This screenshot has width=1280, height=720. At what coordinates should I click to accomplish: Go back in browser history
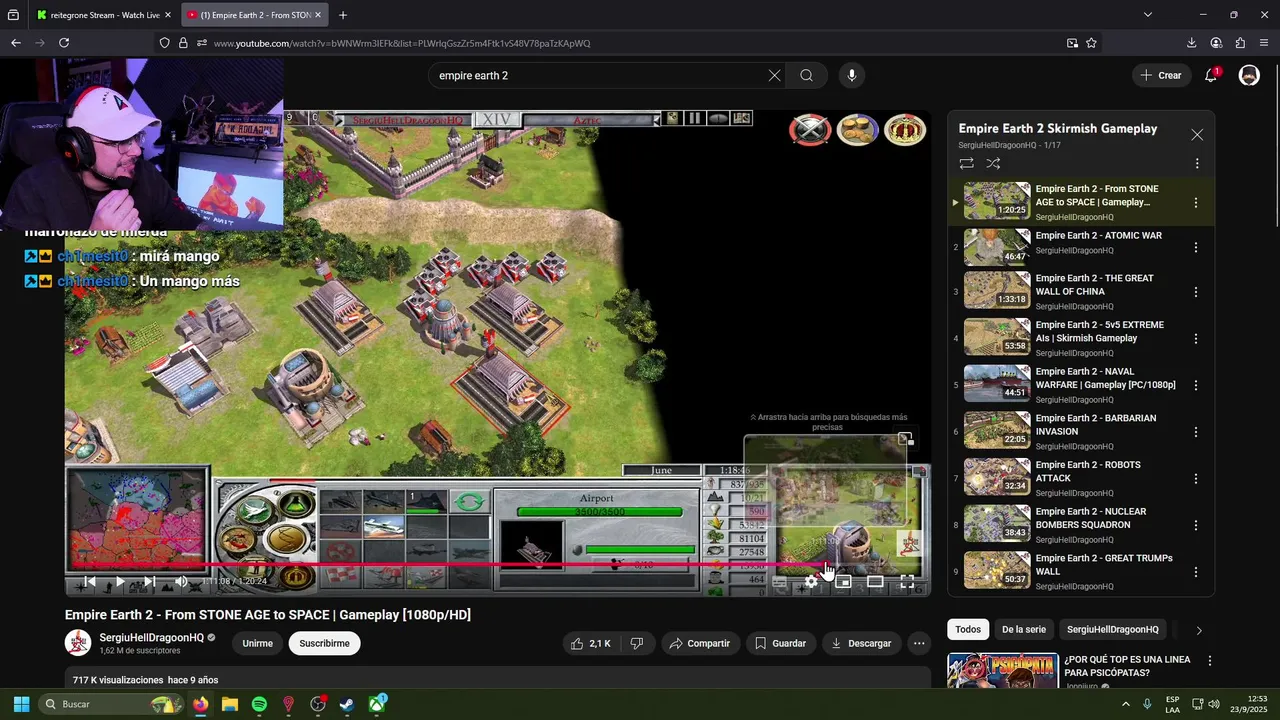tap(16, 43)
